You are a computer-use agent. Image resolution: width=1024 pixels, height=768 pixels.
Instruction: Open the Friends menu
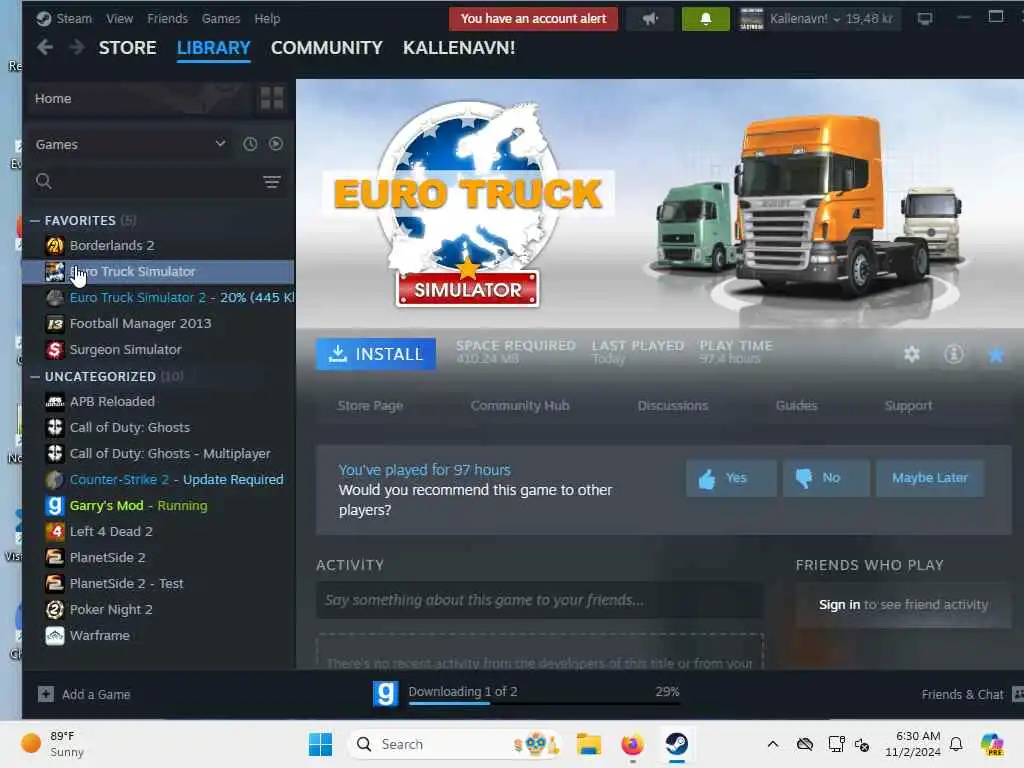click(x=167, y=19)
